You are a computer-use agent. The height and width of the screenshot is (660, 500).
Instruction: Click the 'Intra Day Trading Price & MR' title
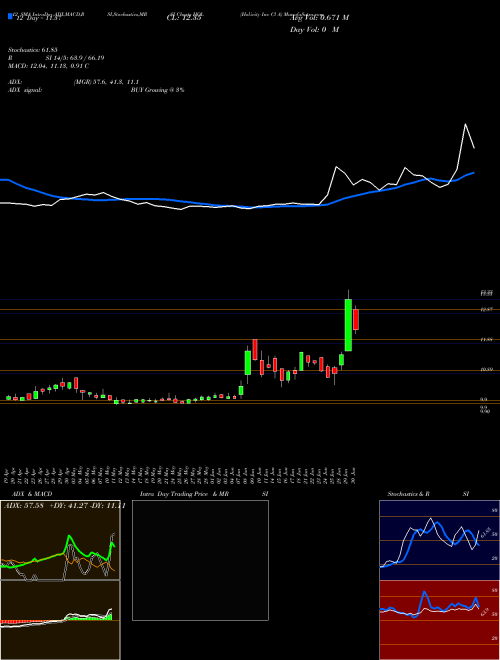click(x=184, y=494)
